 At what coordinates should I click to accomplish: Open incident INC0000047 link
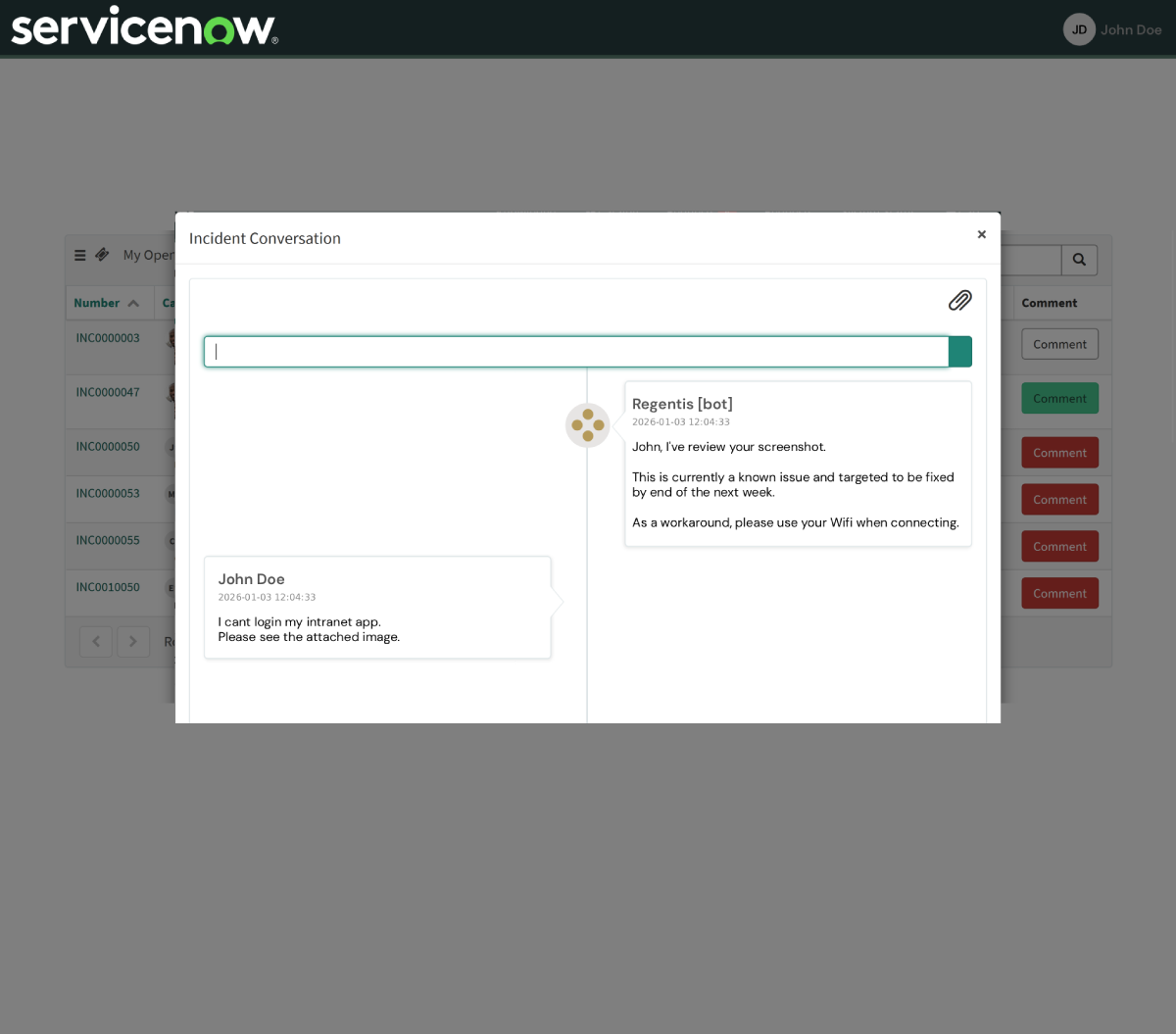tap(108, 392)
